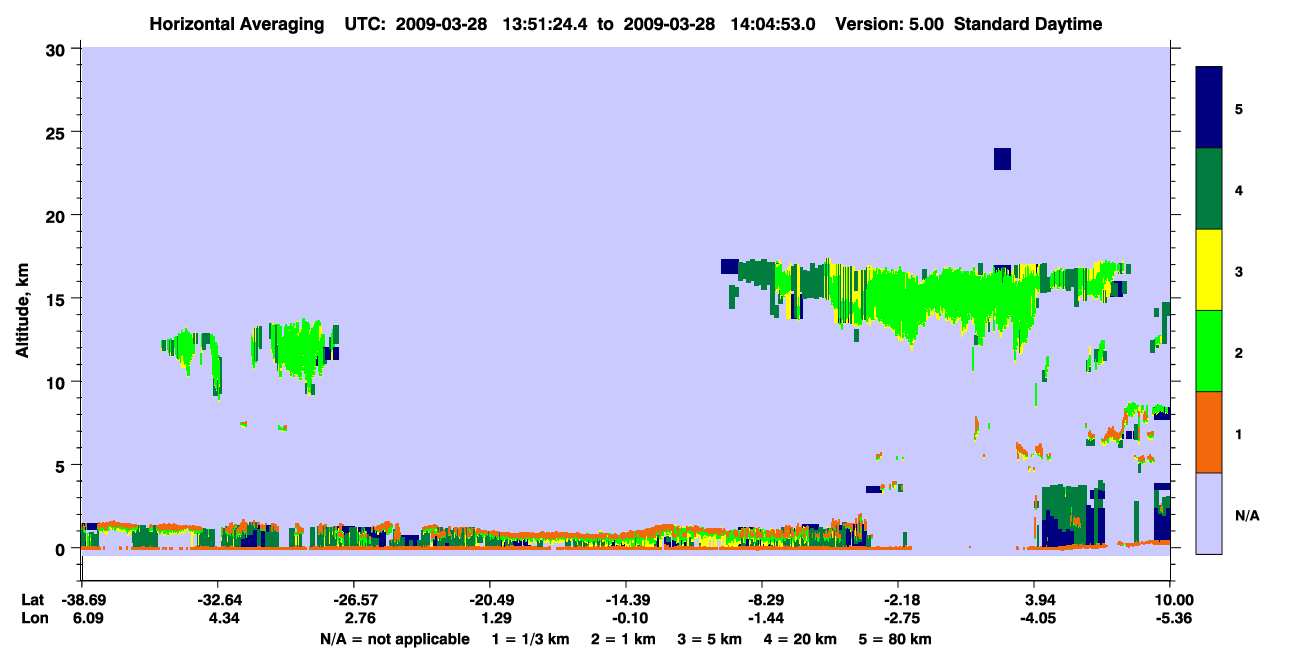Click the lavender N/A colorbar segment
Screen dimensions: 1300x667
pos(1209,513)
